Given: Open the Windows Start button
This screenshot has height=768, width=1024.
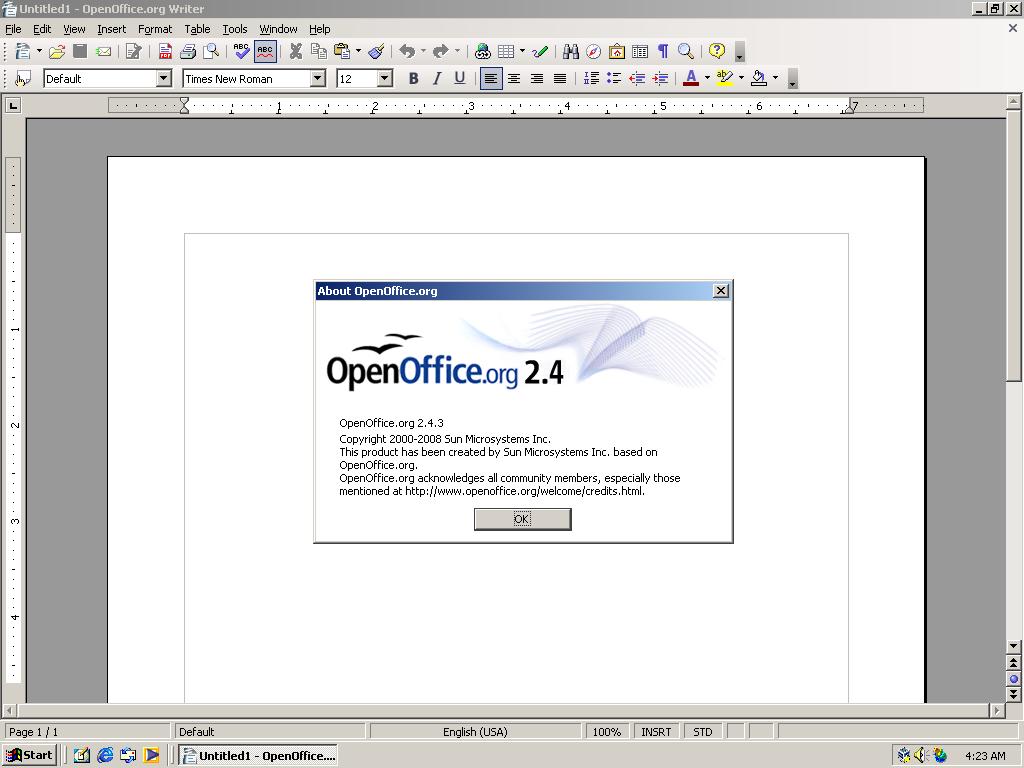Looking at the screenshot, I should pyautogui.click(x=29, y=756).
